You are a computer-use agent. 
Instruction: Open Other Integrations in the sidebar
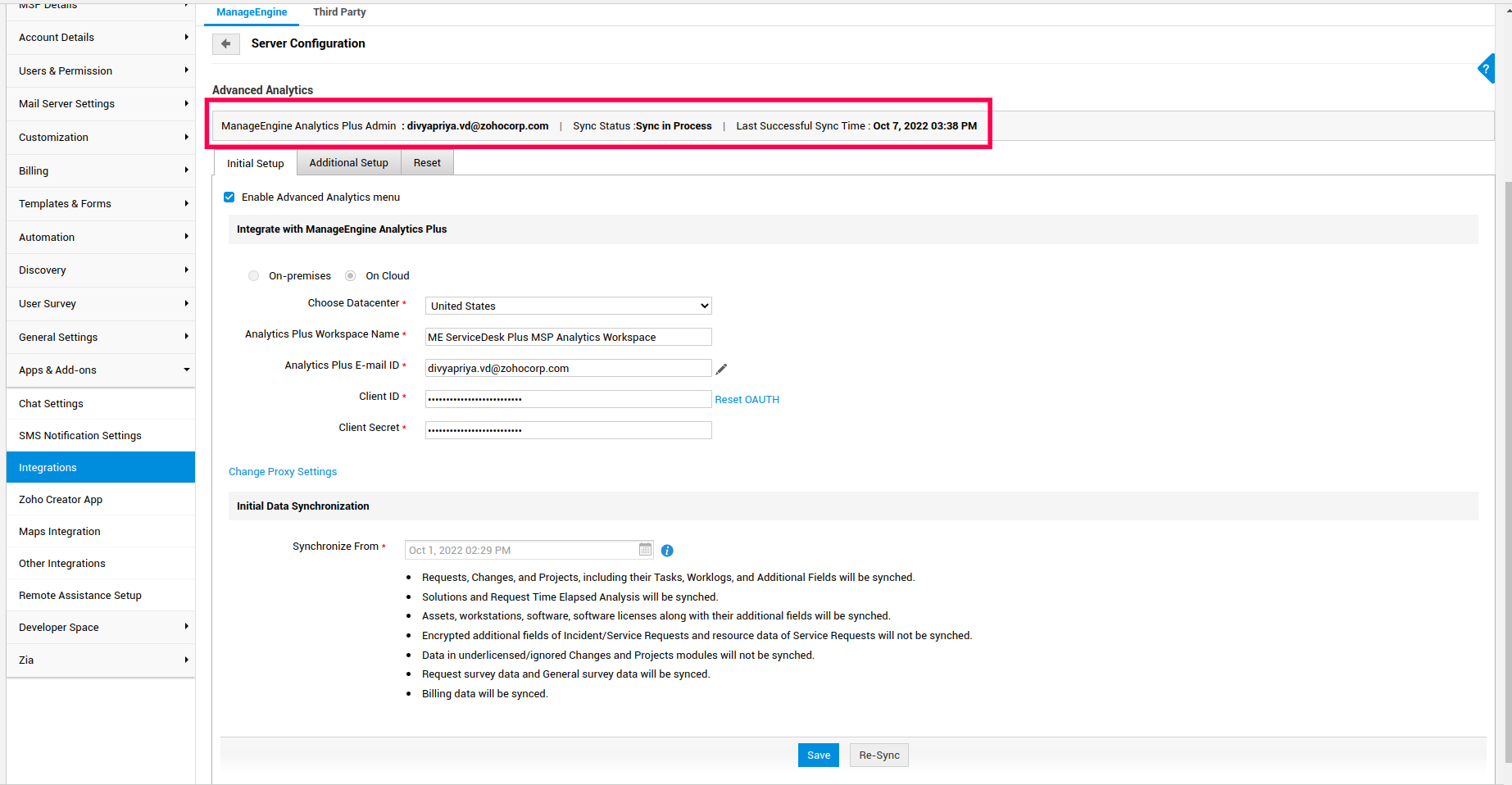point(101,564)
